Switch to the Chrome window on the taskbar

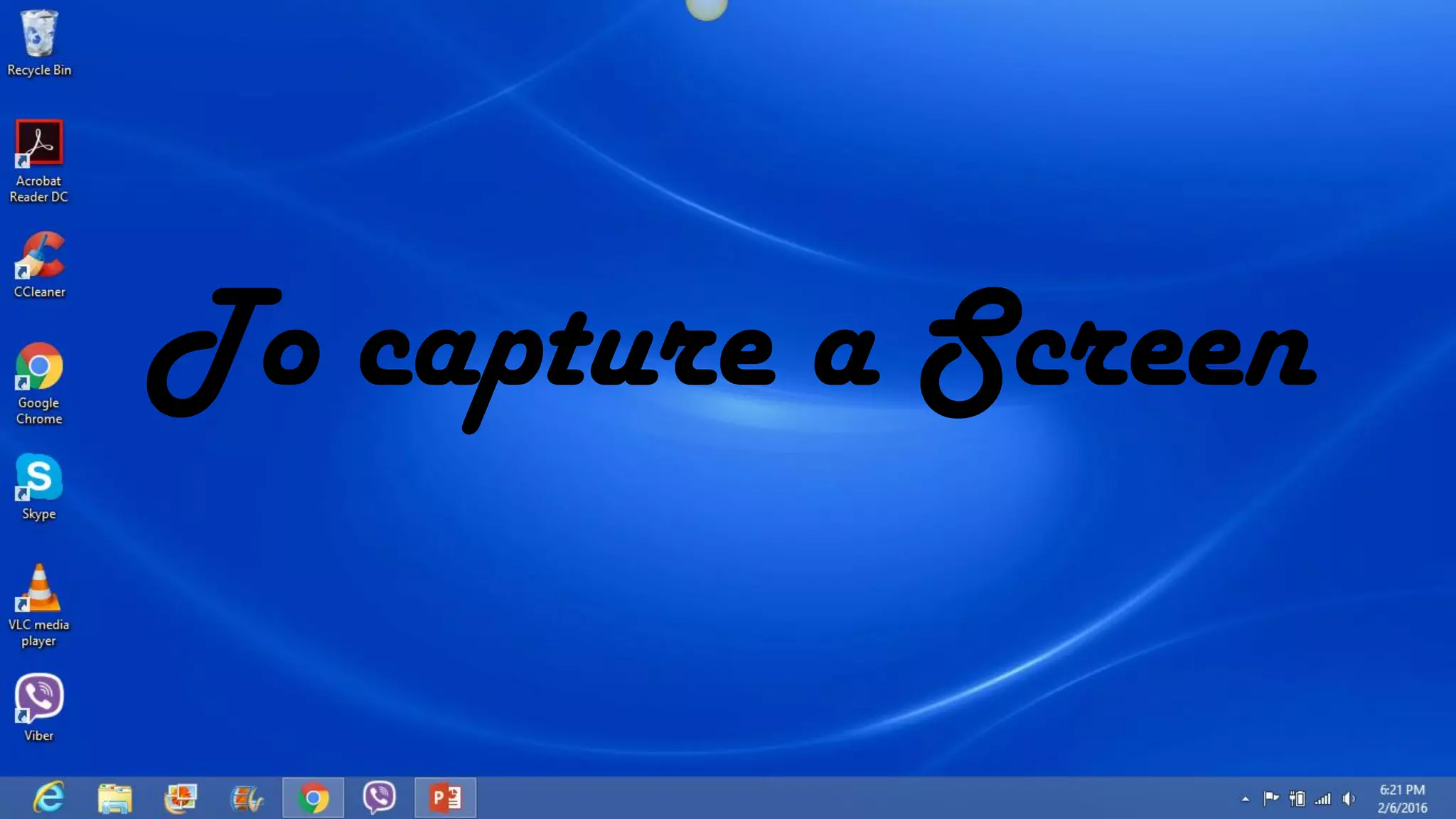pos(313,798)
